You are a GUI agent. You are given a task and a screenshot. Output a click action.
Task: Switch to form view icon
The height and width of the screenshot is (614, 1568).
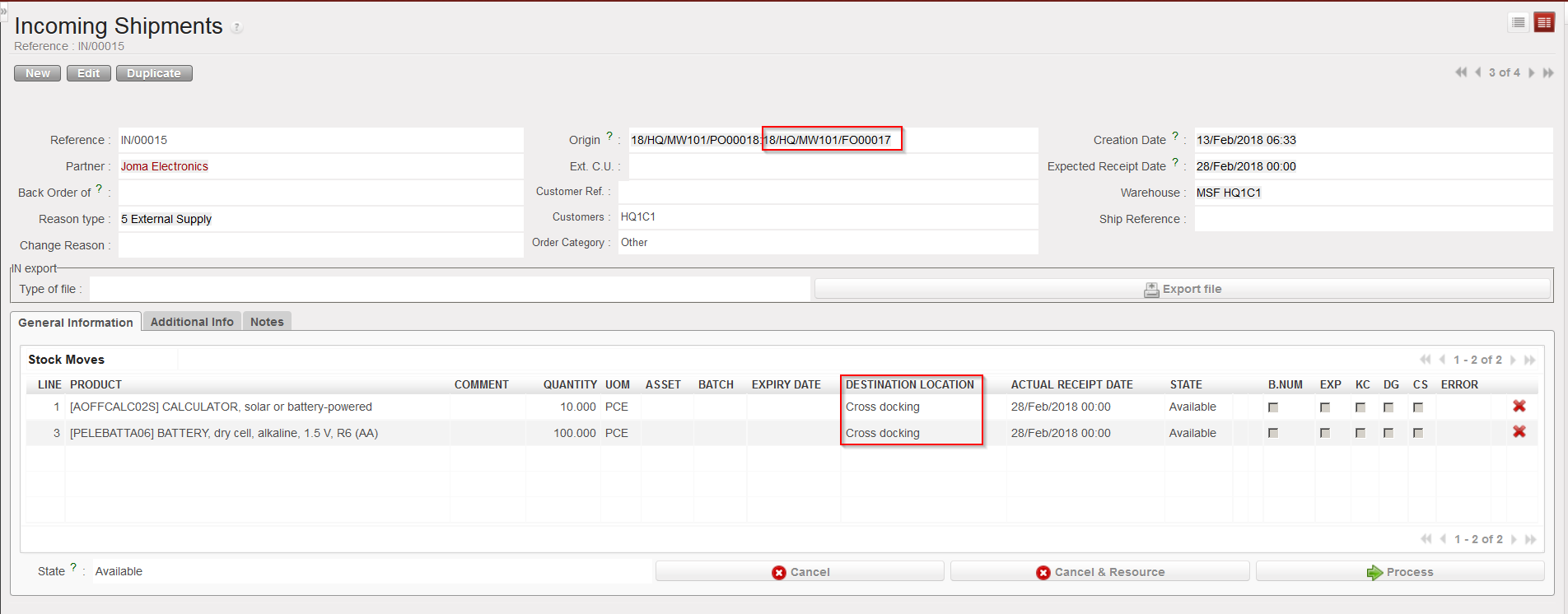coord(1544,23)
